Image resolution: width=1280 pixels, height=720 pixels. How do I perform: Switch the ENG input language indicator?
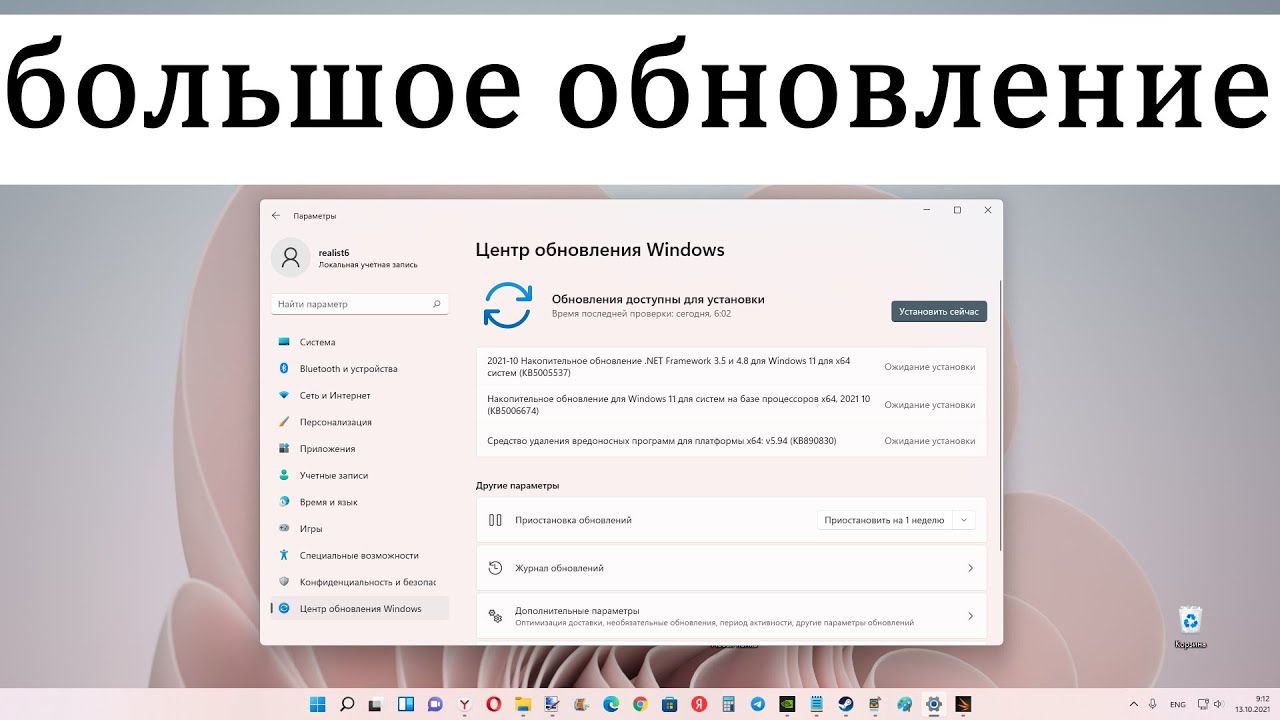(x=1178, y=704)
